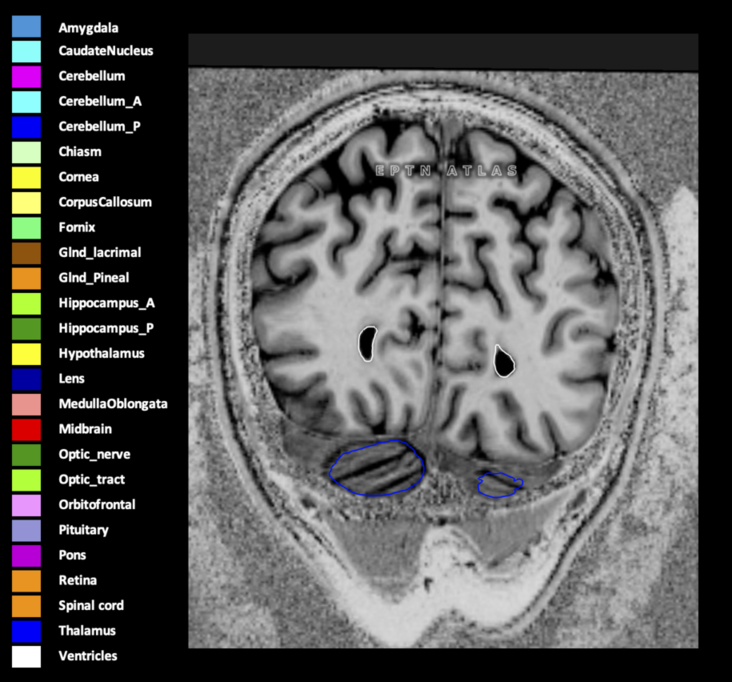Click the "Retina" legend label
This screenshot has height=682, width=732.
[77, 580]
